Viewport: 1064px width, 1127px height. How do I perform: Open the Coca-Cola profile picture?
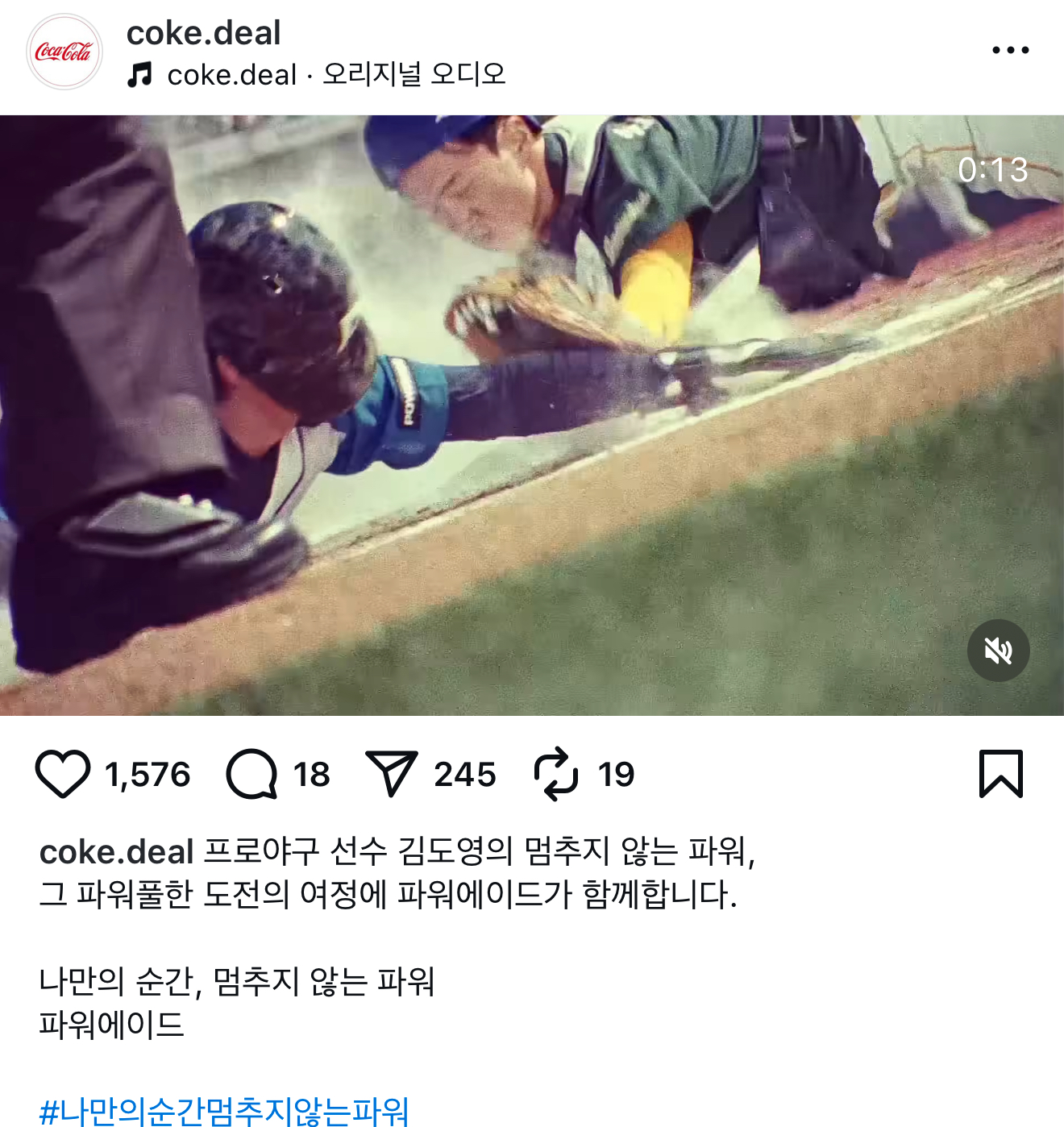pos(64,52)
